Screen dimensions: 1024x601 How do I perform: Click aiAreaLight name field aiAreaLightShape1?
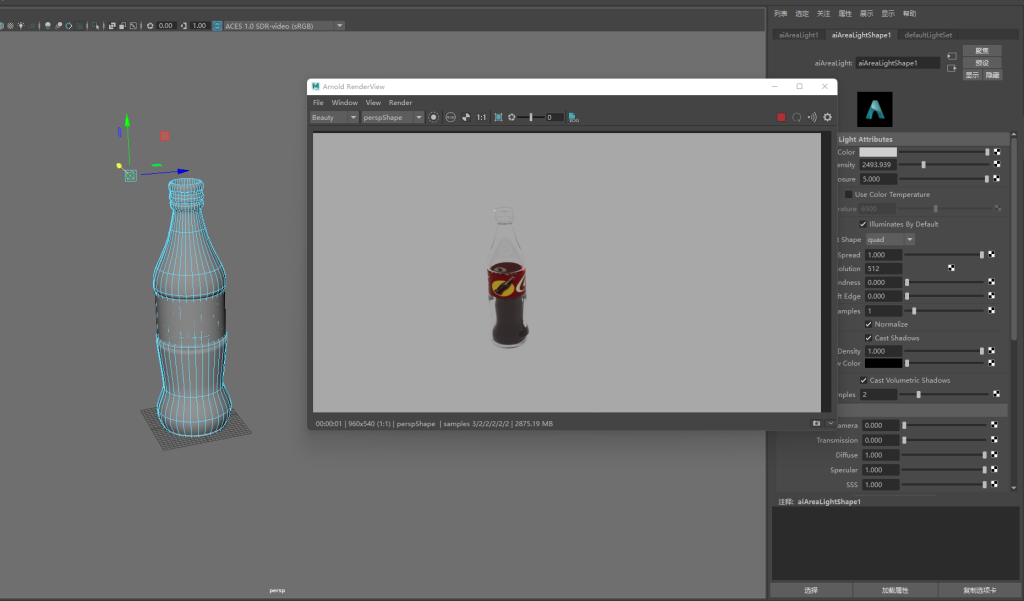click(897, 63)
